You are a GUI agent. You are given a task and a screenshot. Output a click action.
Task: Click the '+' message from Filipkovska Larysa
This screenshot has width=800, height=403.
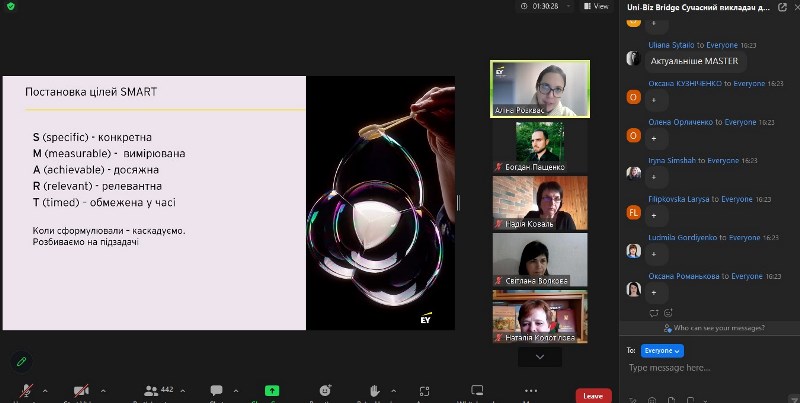(x=657, y=216)
